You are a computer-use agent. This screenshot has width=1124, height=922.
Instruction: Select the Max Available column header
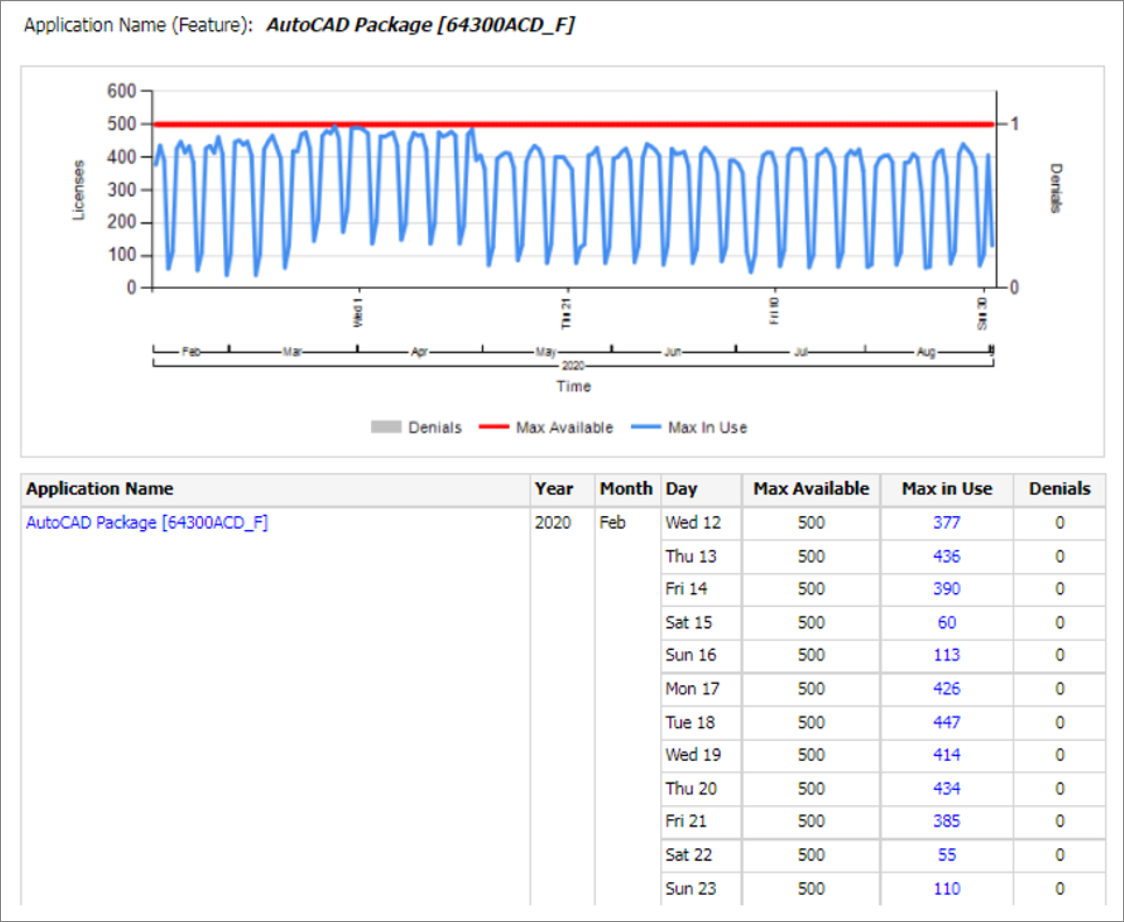click(811, 489)
